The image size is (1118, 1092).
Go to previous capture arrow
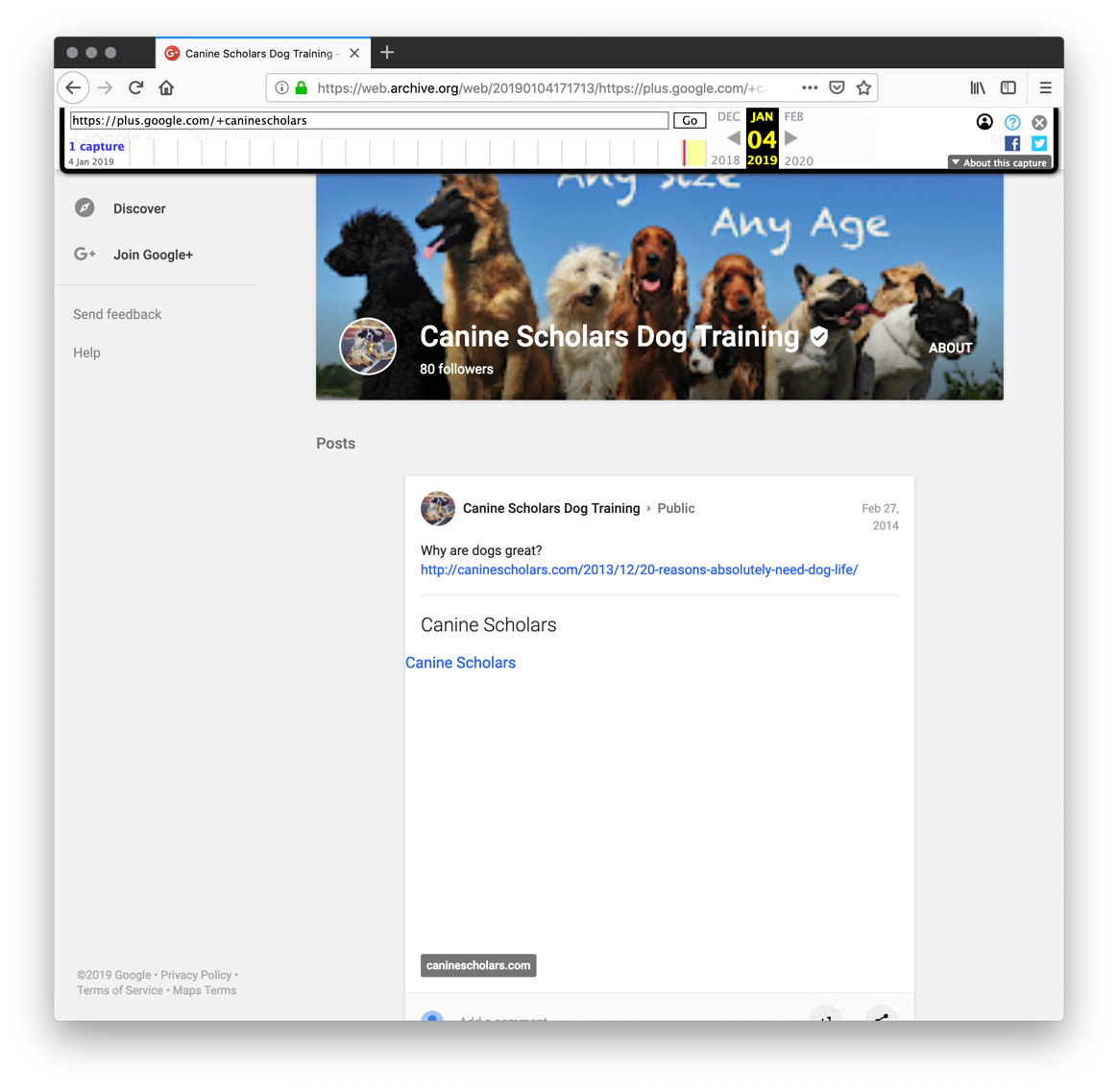(x=733, y=137)
